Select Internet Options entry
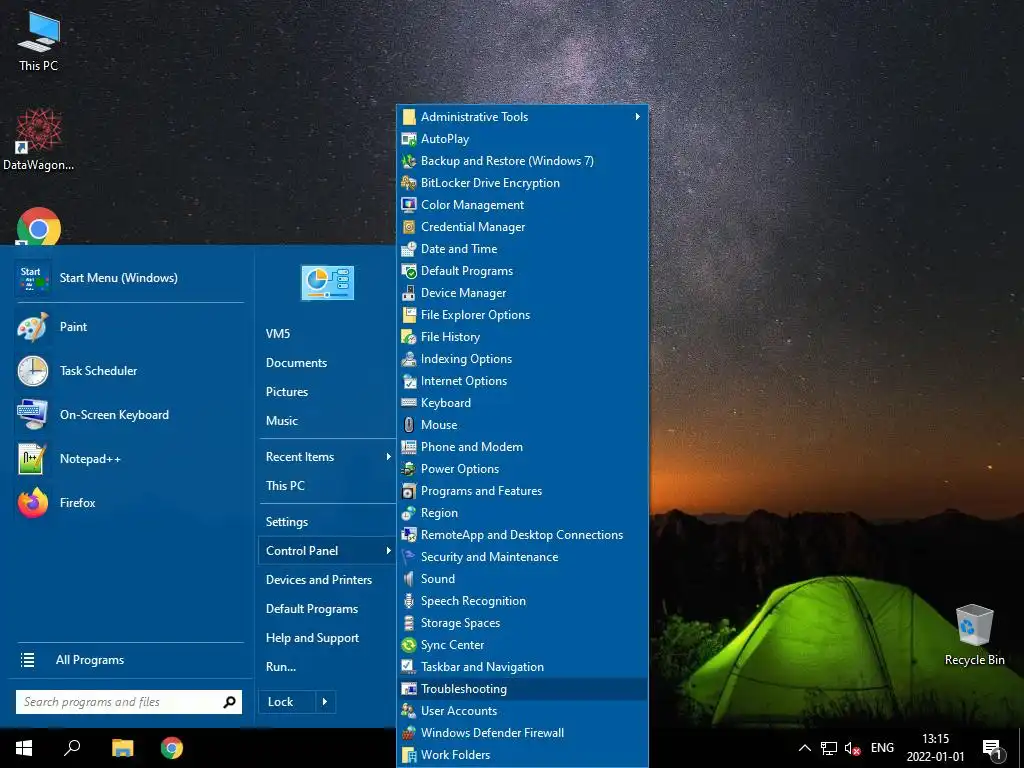The height and width of the screenshot is (768, 1024). point(522,381)
